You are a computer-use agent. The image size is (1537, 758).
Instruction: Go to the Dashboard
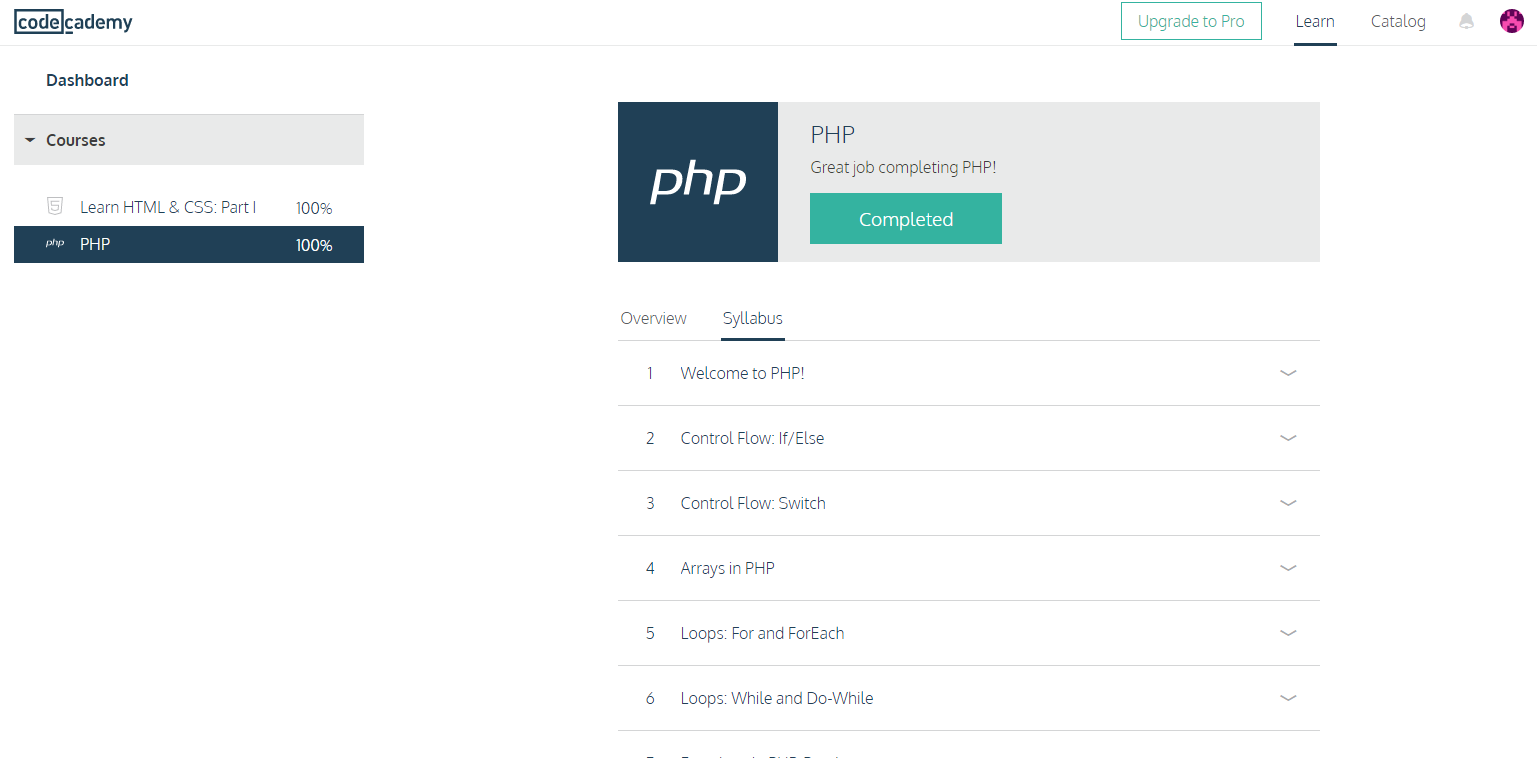[x=87, y=80]
